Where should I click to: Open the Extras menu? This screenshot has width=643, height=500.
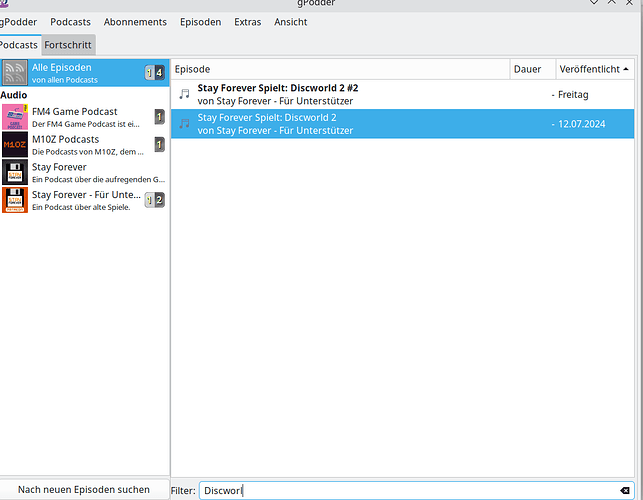click(248, 22)
